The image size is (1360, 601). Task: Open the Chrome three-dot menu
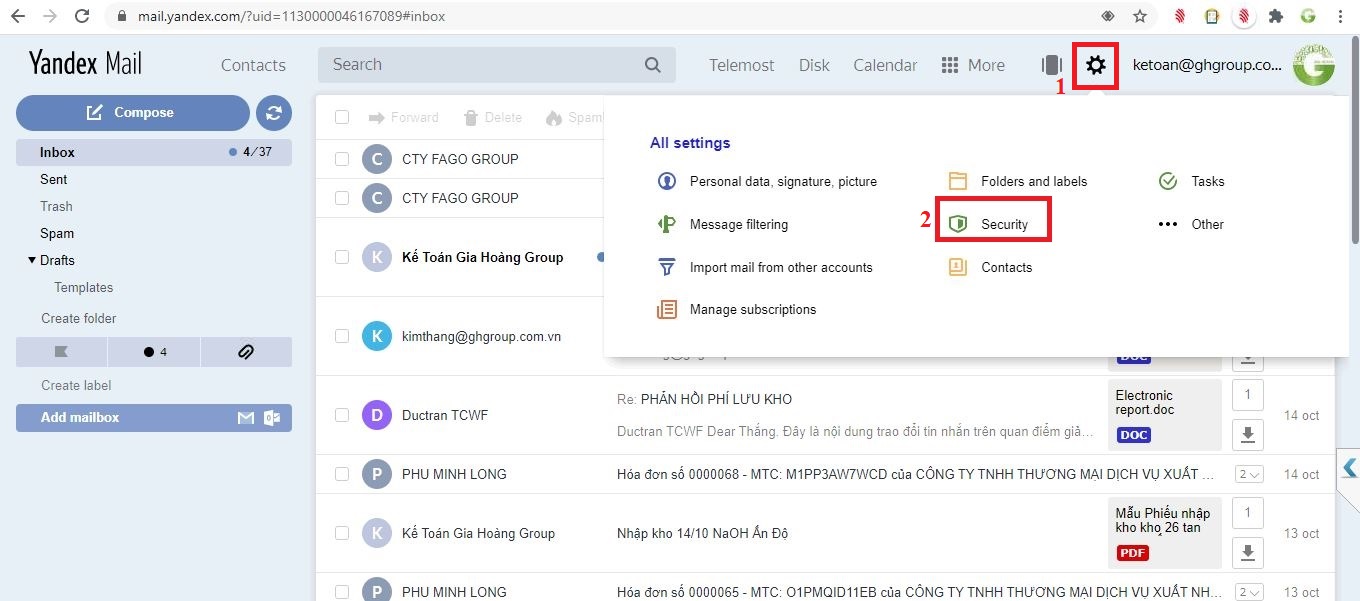[x=1339, y=16]
